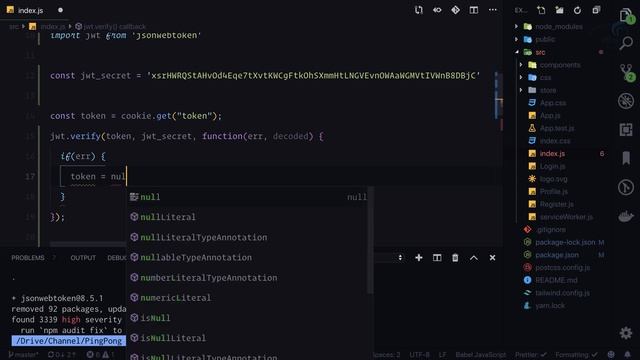Open the Extensions view icon

tap(626, 130)
